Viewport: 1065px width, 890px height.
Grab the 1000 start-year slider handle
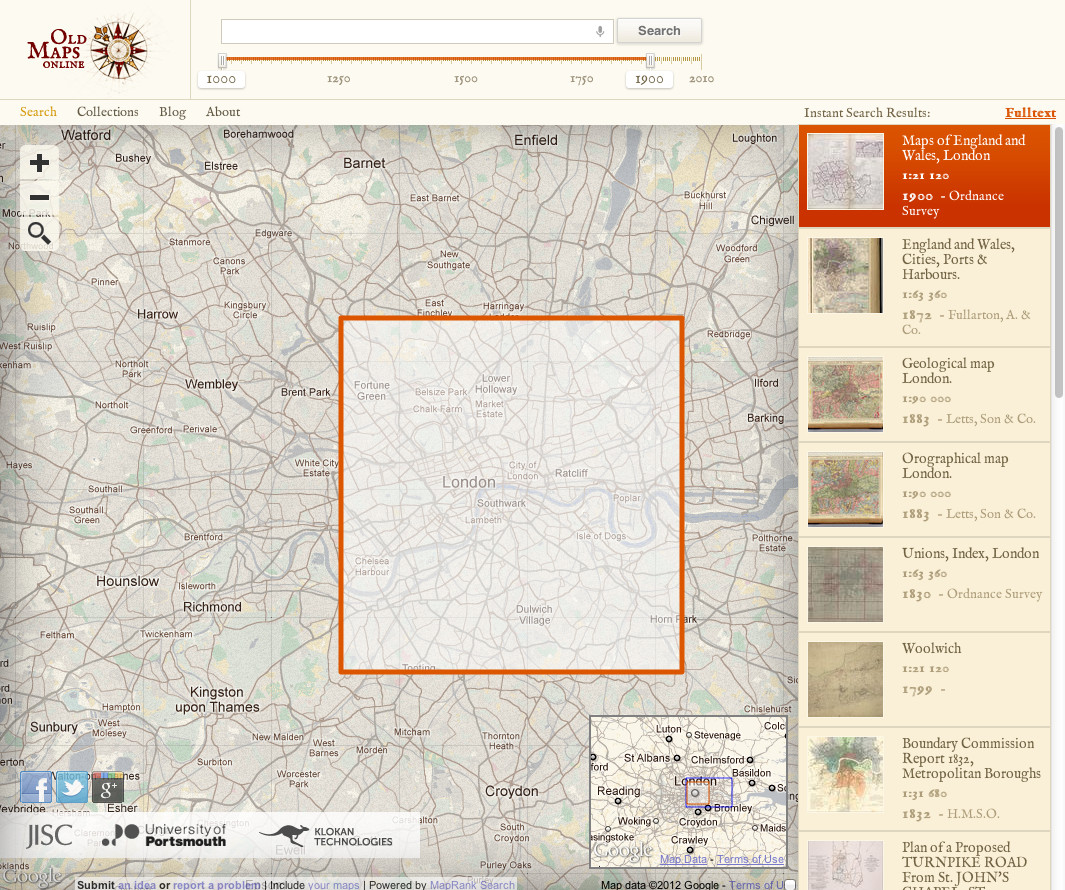click(222, 61)
